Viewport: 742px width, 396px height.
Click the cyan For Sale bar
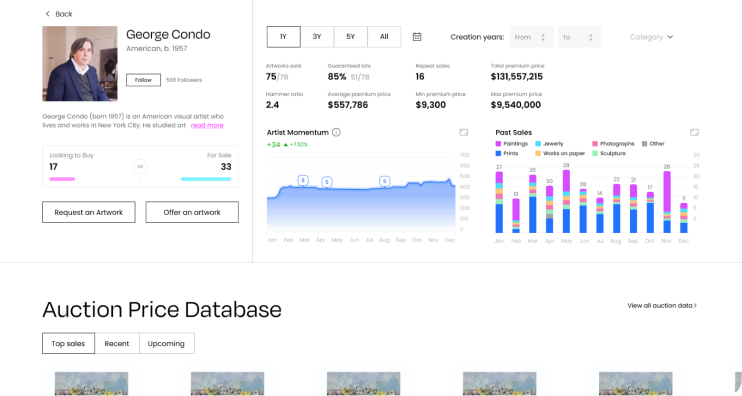click(x=206, y=179)
